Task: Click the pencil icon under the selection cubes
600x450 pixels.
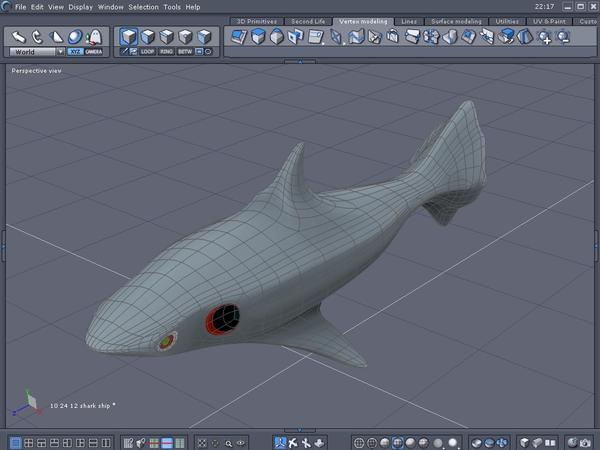Action: click(x=124, y=51)
